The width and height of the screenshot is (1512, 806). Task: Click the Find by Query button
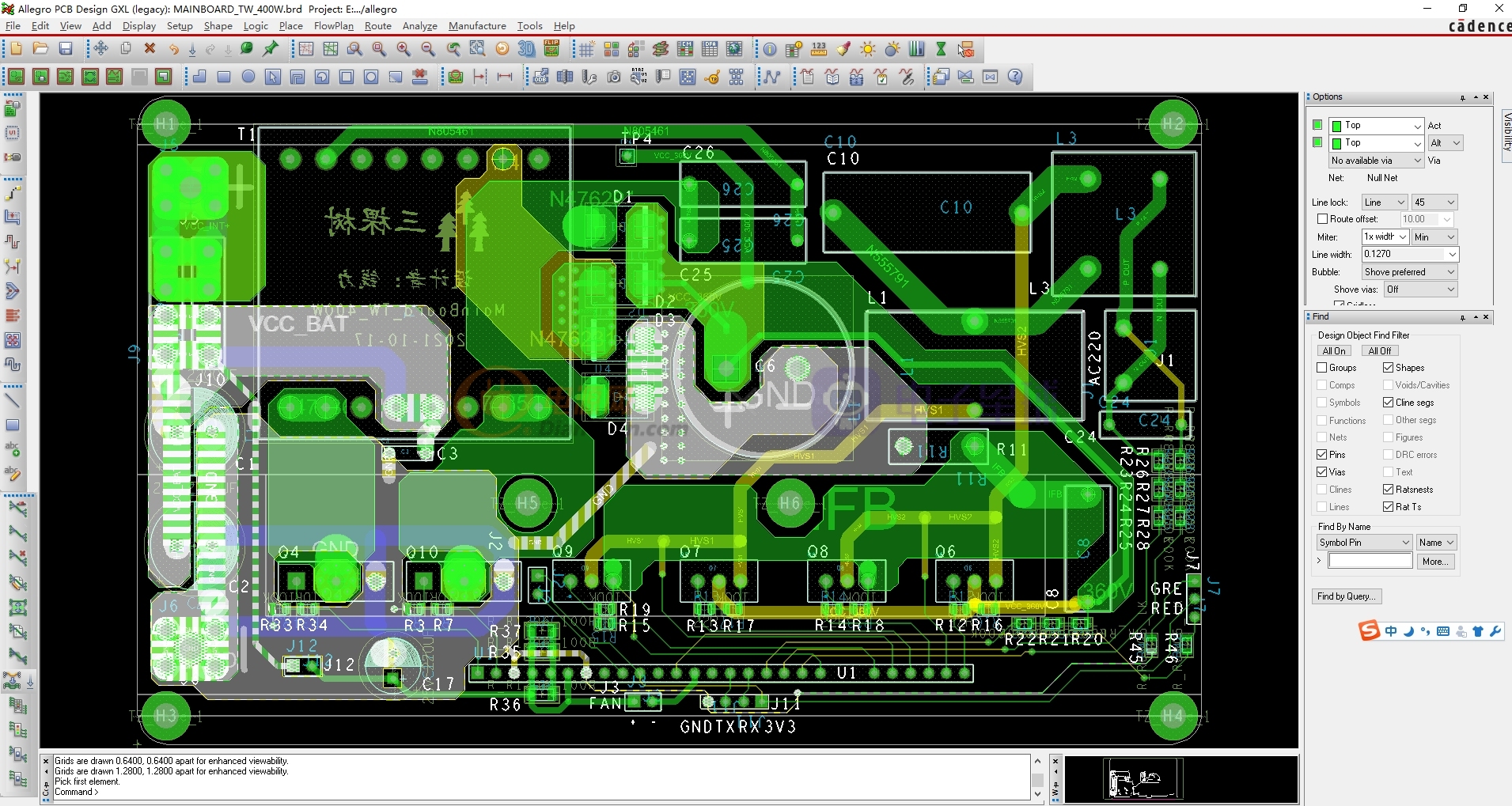(x=1347, y=596)
